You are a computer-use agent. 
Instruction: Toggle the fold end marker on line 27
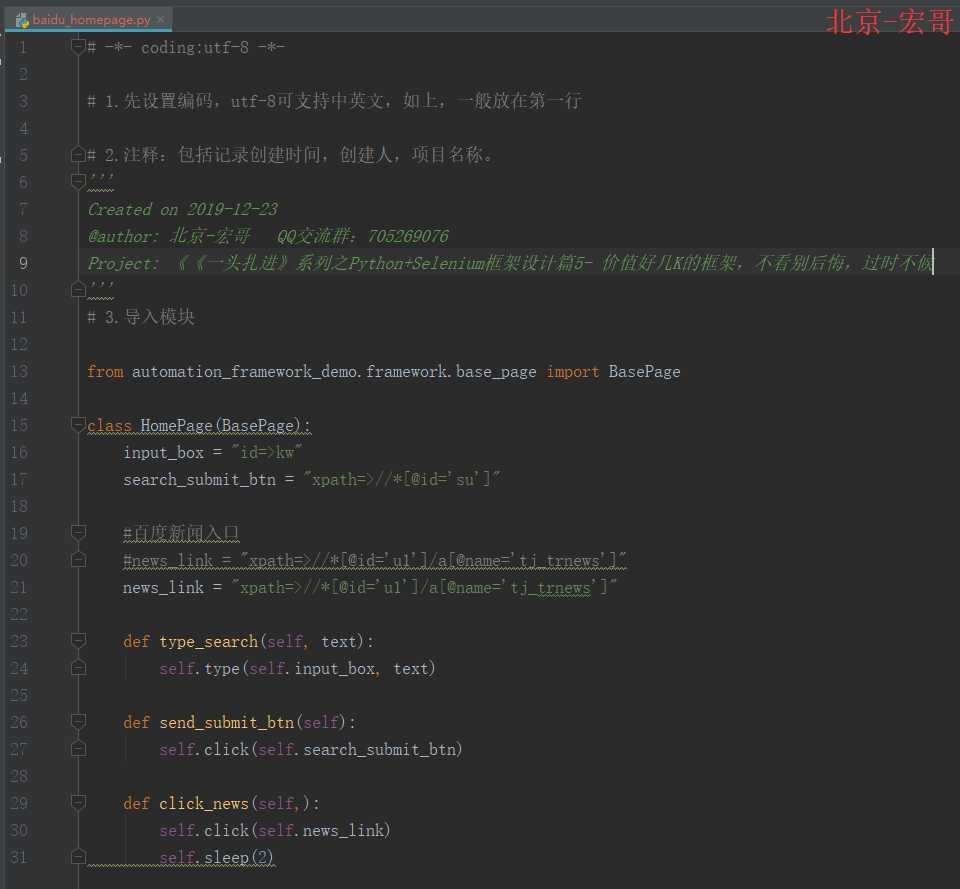[78, 749]
